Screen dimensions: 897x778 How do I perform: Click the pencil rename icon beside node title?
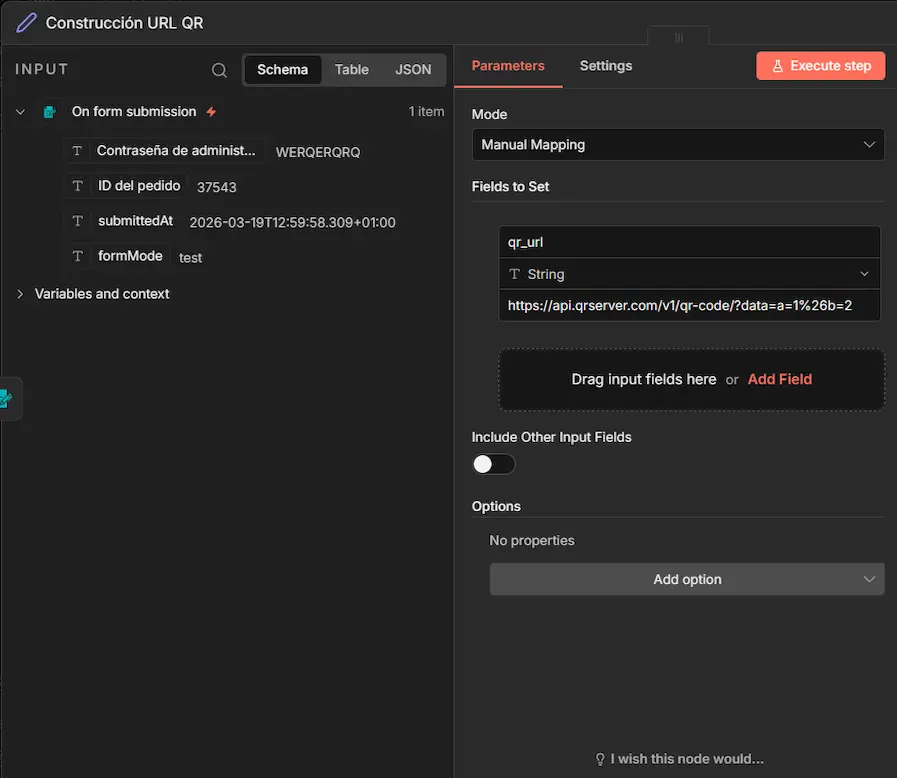tap(26, 22)
